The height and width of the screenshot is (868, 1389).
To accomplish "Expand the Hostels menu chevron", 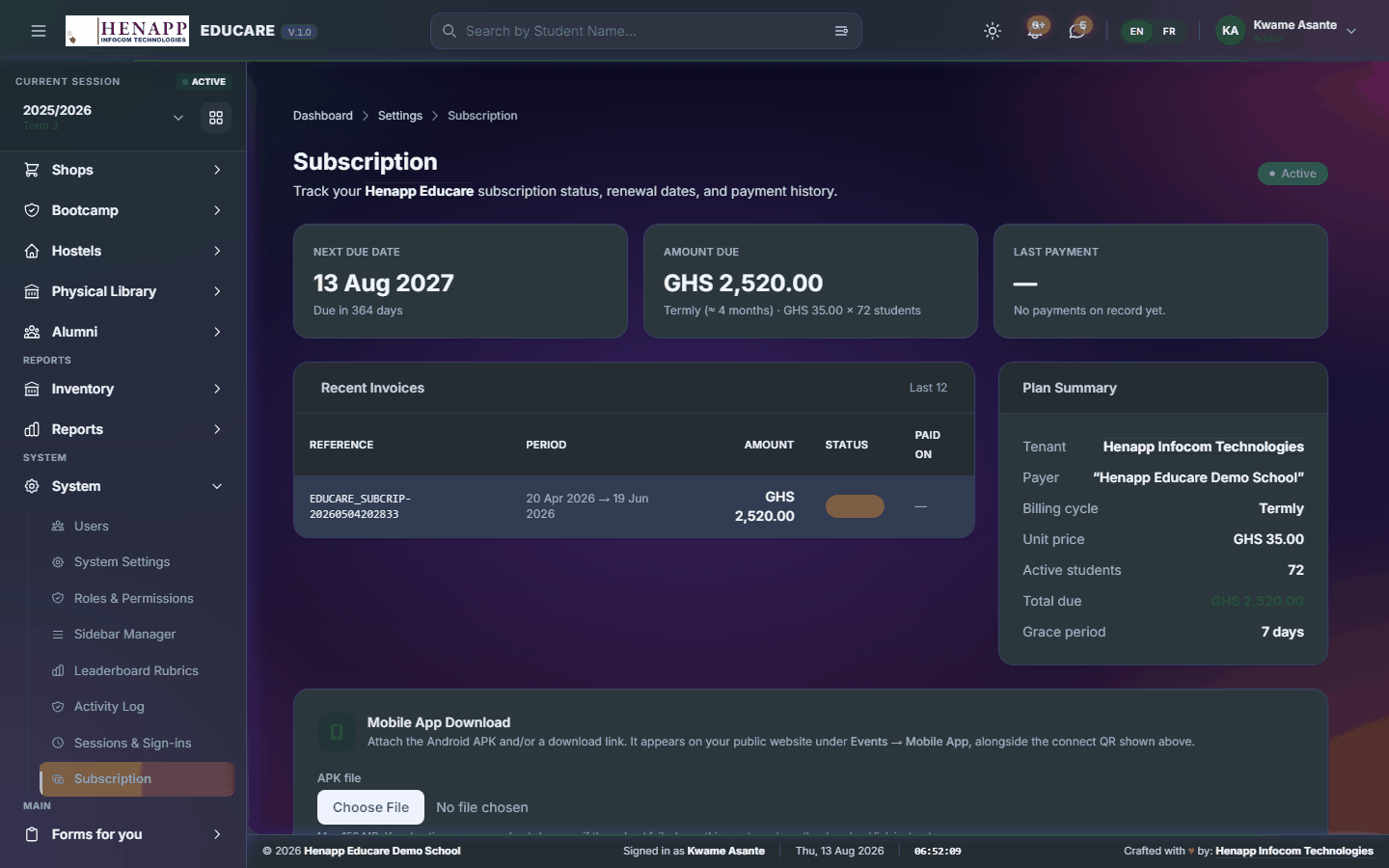I will click(x=217, y=251).
